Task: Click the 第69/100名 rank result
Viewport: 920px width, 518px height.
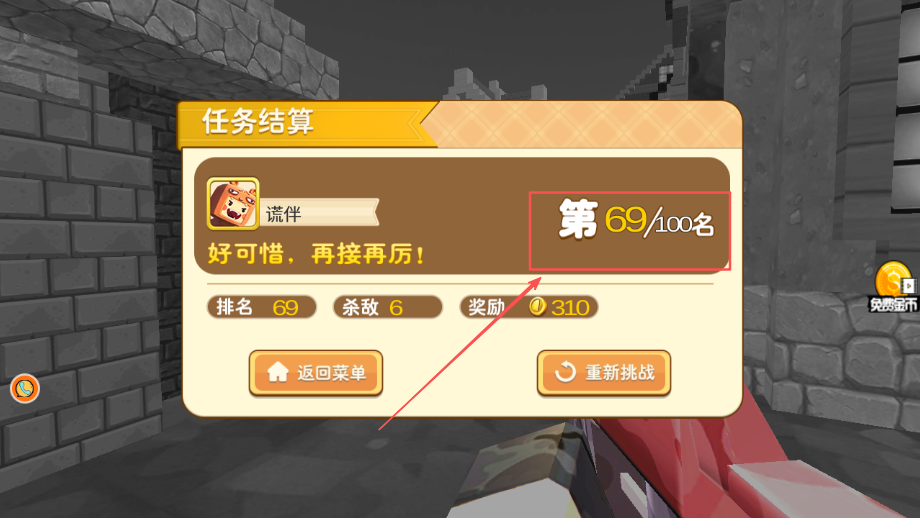Action: tap(635, 221)
